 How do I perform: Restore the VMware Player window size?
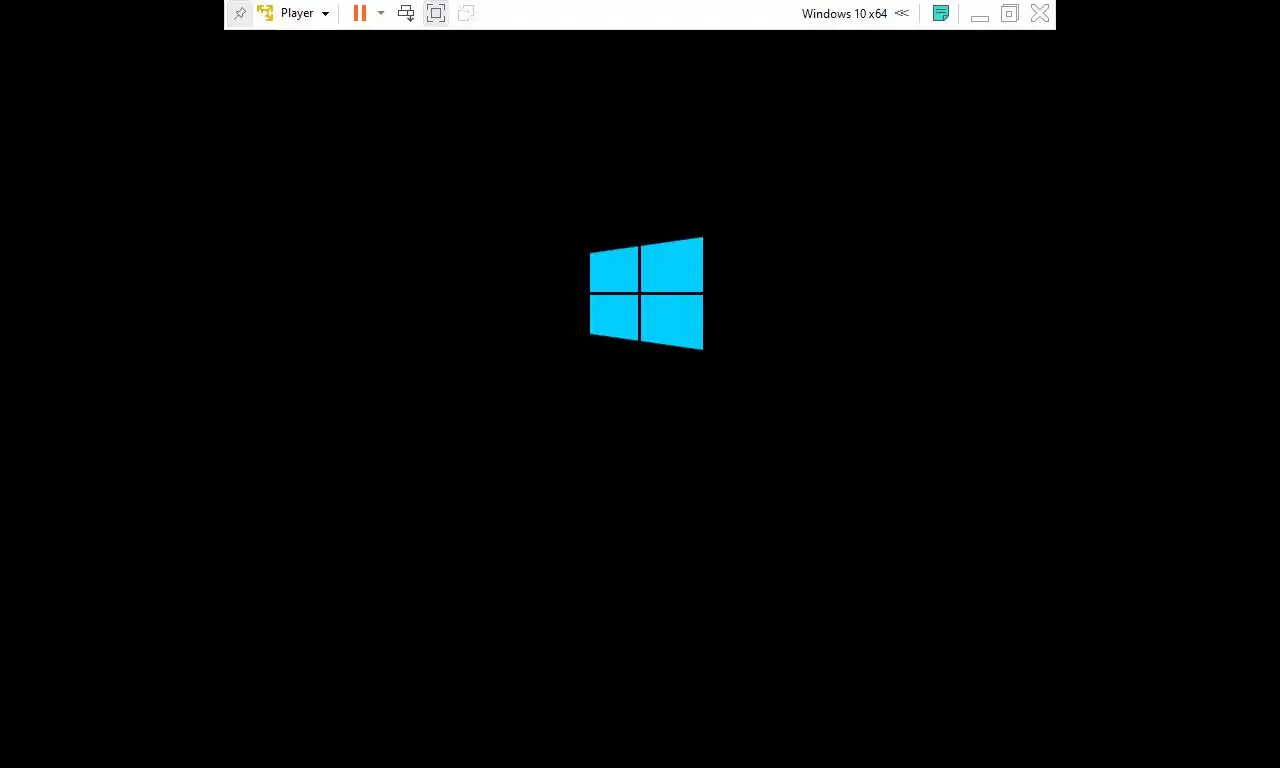pyautogui.click(x=1010, y=14)
